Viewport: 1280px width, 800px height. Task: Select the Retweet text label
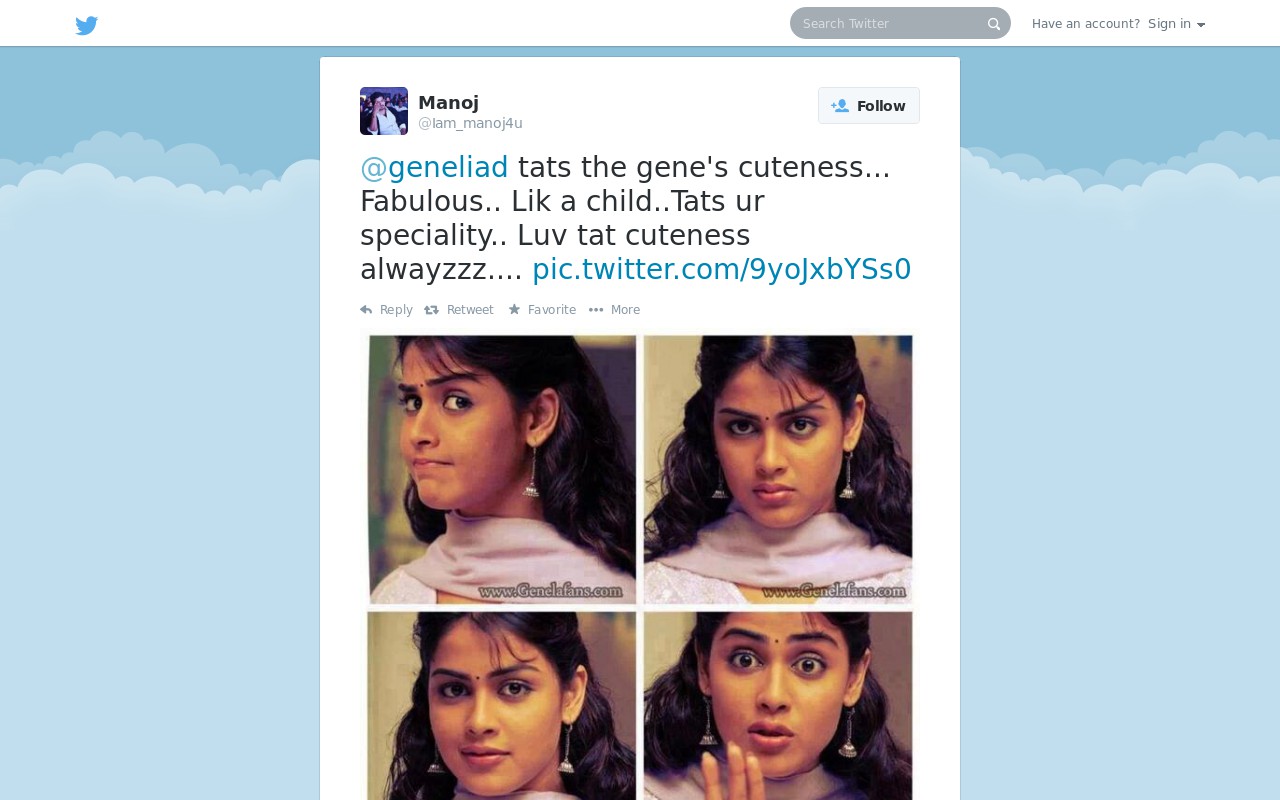coord(470,310)
